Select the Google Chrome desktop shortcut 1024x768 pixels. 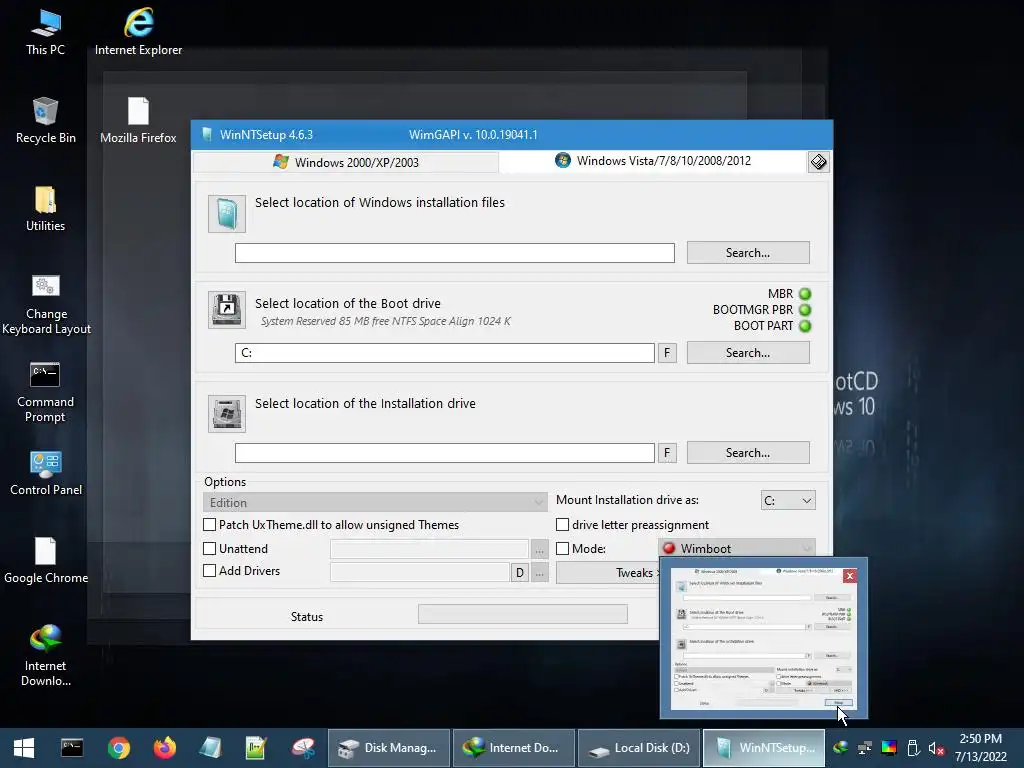[x=46, y=561]
